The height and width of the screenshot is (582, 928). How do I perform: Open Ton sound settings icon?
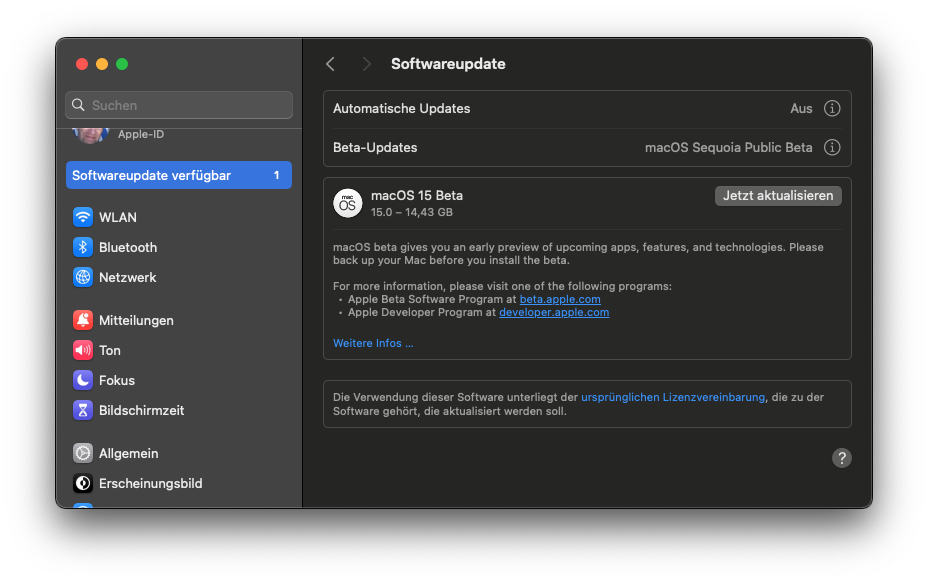point(83,350)
